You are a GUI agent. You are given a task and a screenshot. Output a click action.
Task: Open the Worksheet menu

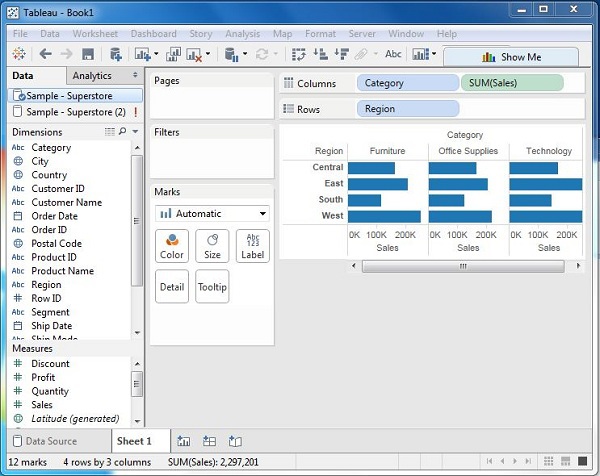tap(97, 34)
